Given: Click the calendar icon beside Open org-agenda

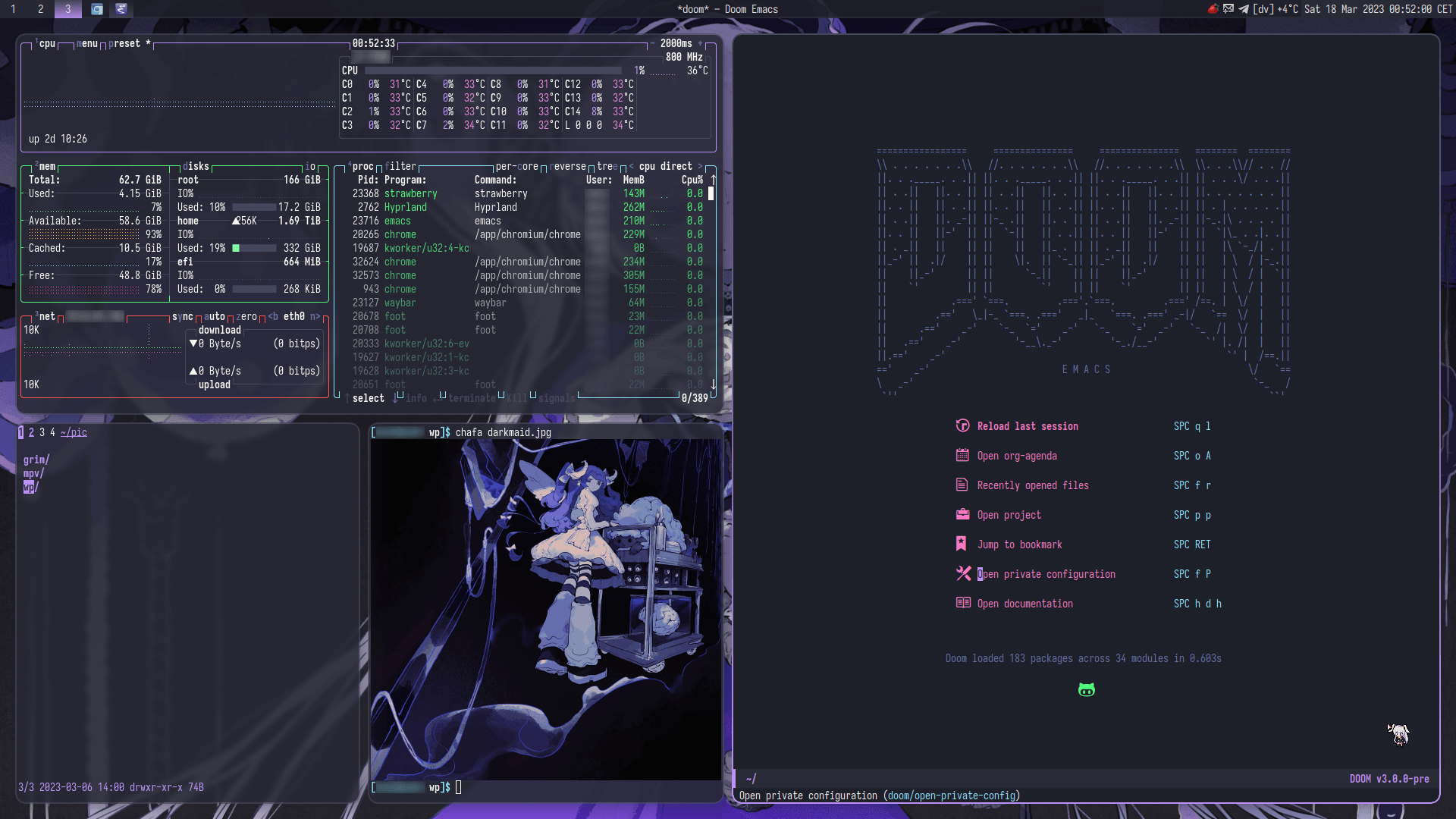Looking at the screenshot, I should pyautogui.click(x=963, y=455).
